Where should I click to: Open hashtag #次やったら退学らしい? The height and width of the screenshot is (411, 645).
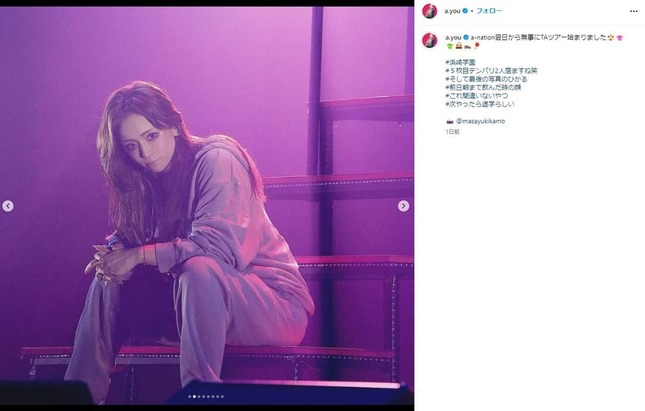[480, 104]
